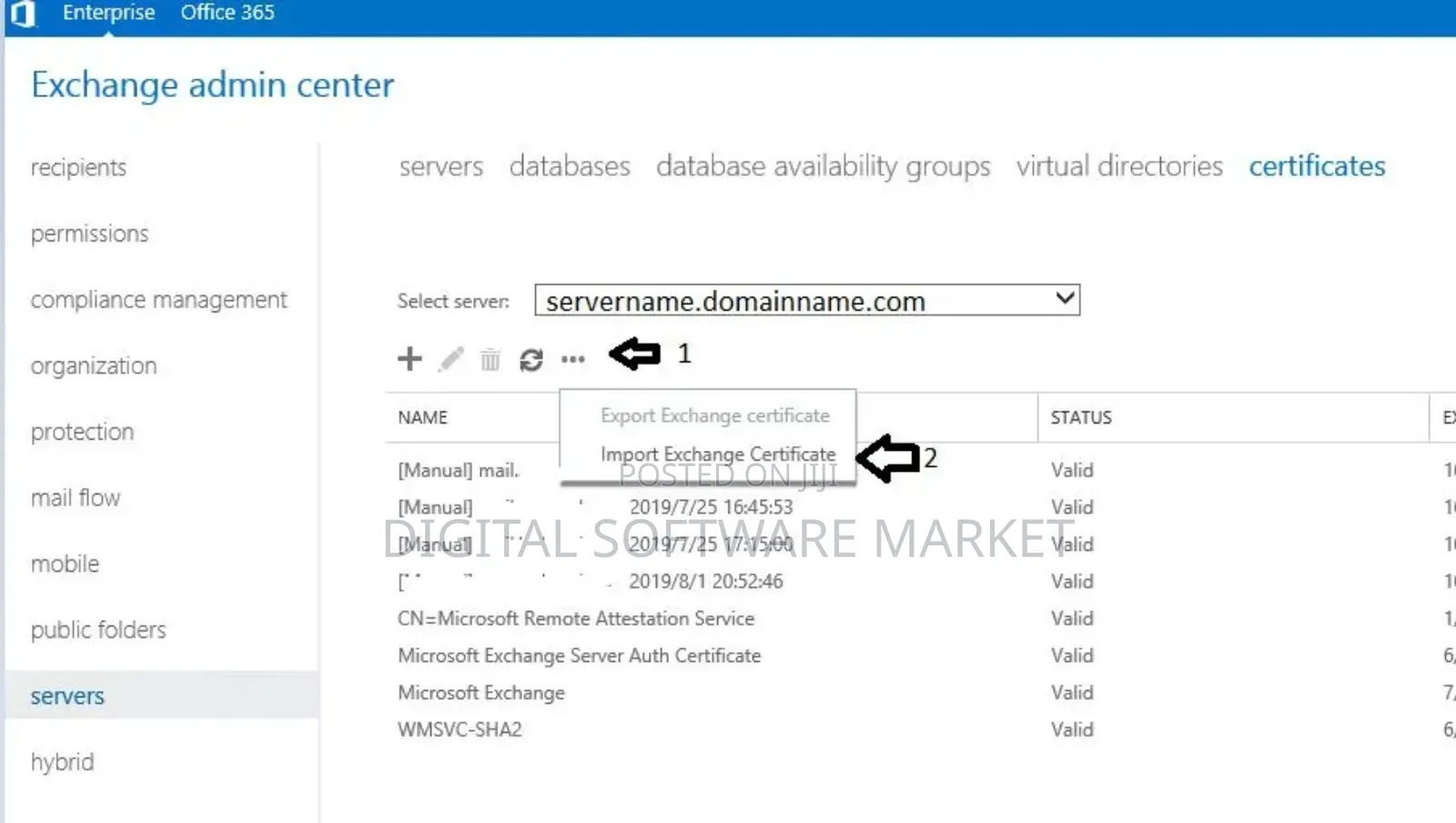Go to mail flow in sidebar
The width and height of the screenshot is (1456, 823).
pyautogui.click(x=76, y=498)
